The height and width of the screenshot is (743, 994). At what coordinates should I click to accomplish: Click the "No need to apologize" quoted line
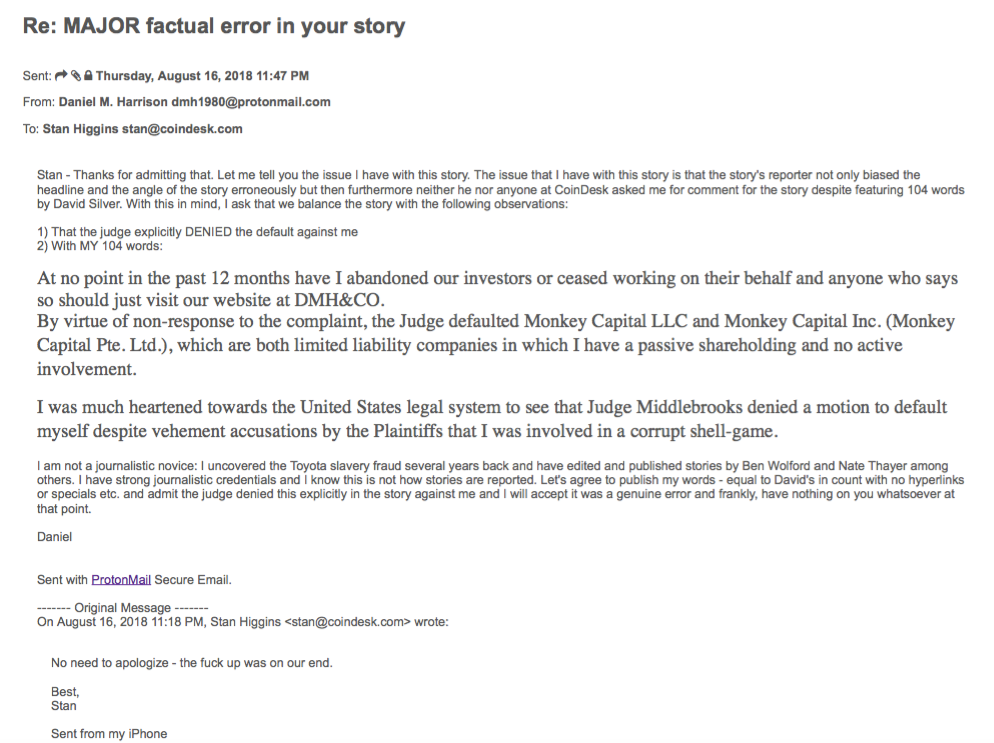(192, 663)
